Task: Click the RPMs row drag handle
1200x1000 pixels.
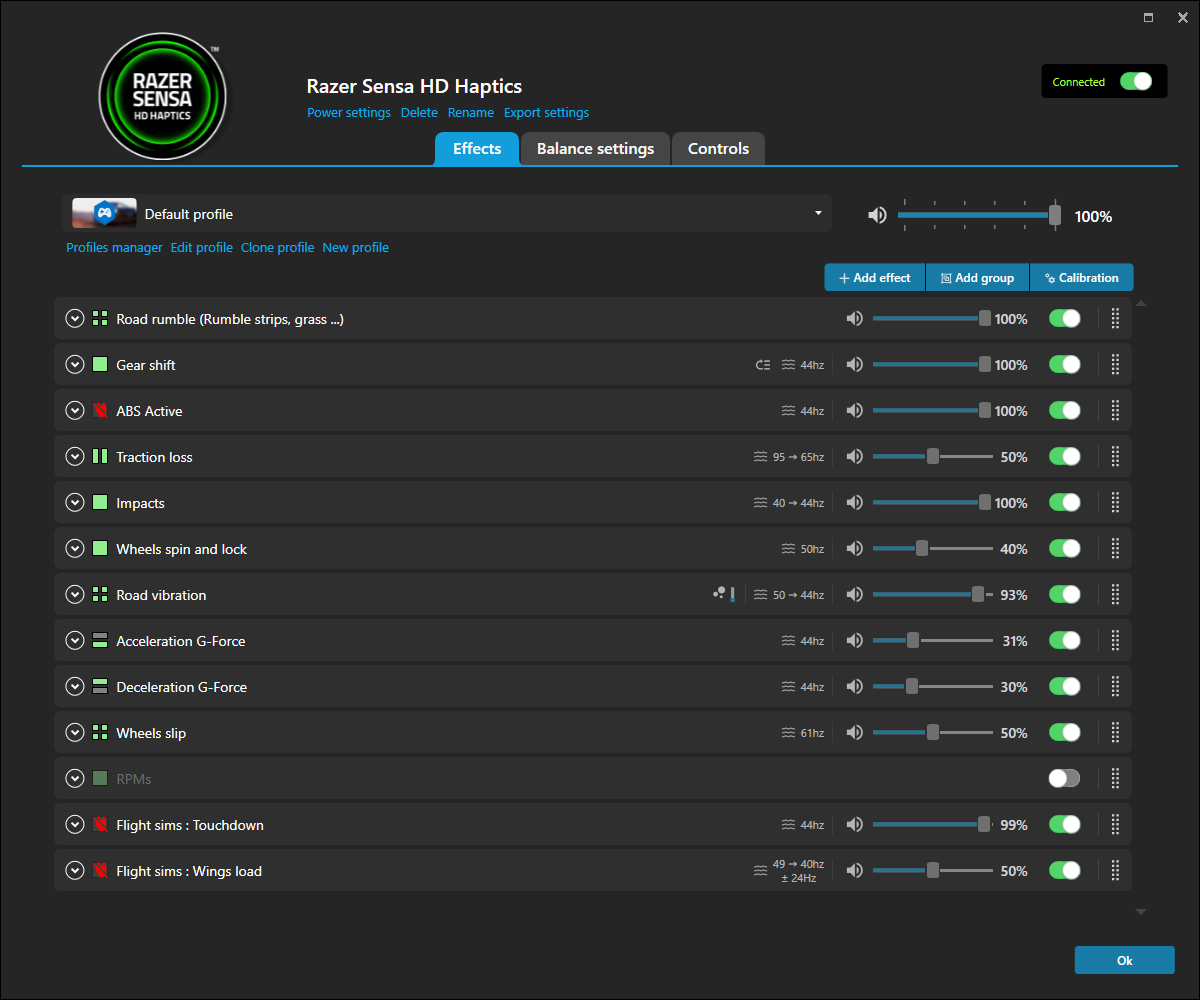Action: point(1115,779)
